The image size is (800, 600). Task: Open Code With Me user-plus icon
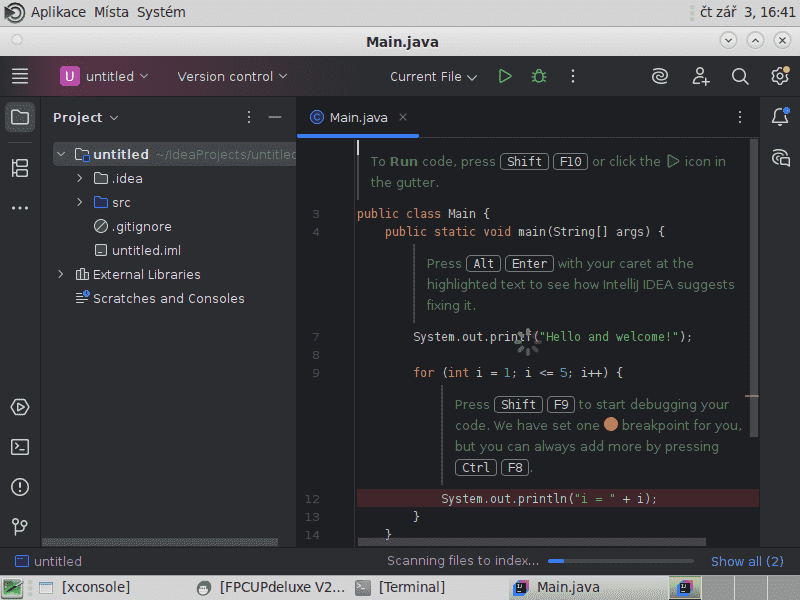tap(701, 77)
